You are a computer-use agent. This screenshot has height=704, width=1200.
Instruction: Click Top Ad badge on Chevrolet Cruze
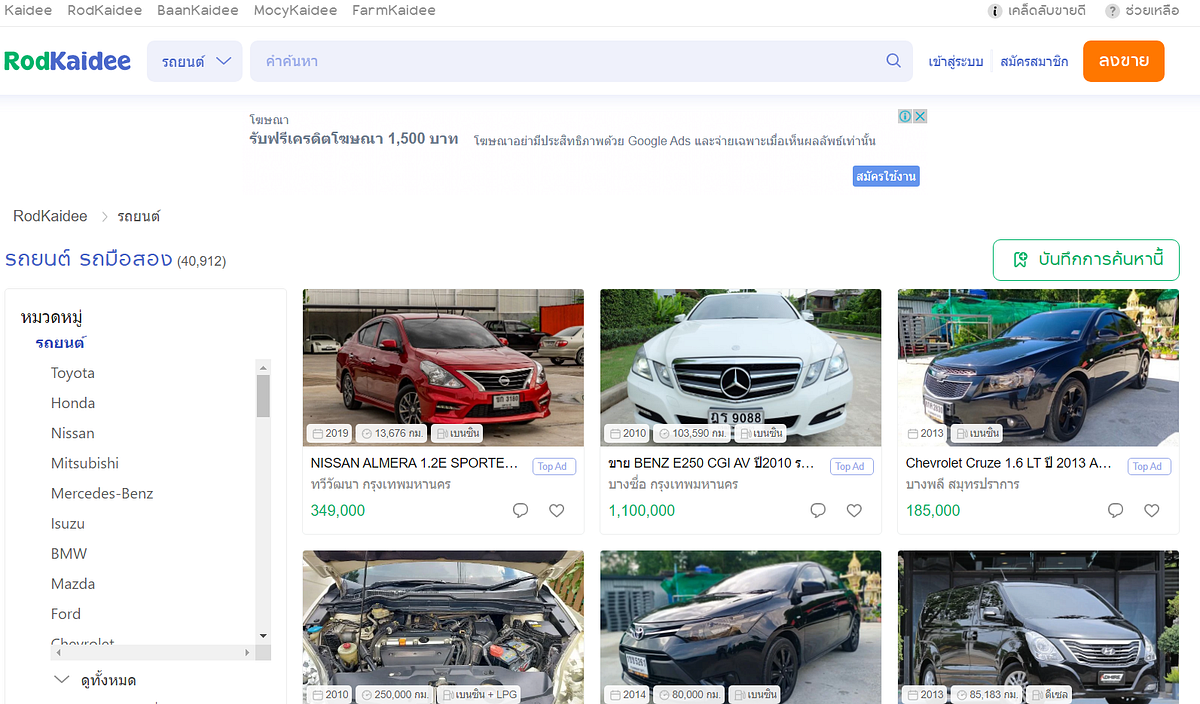point(1148,466)
